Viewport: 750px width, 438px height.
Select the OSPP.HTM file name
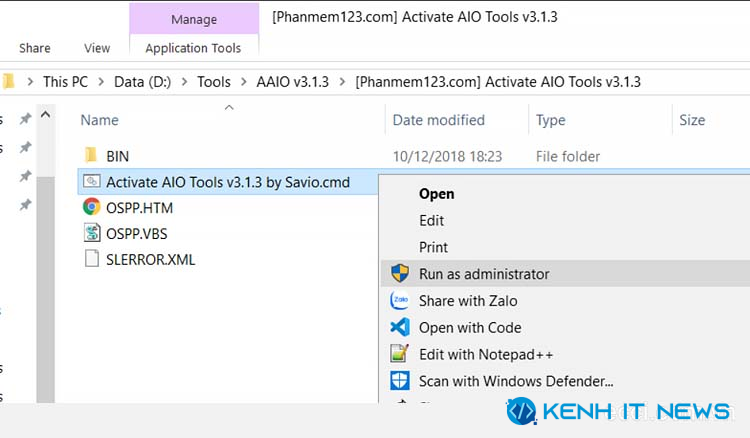(x=139, y=208)
